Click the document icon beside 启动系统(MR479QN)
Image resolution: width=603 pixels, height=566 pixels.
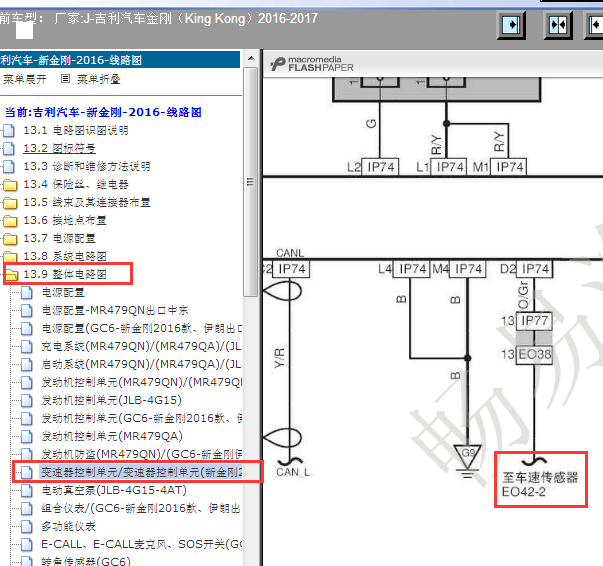point(27,365)
